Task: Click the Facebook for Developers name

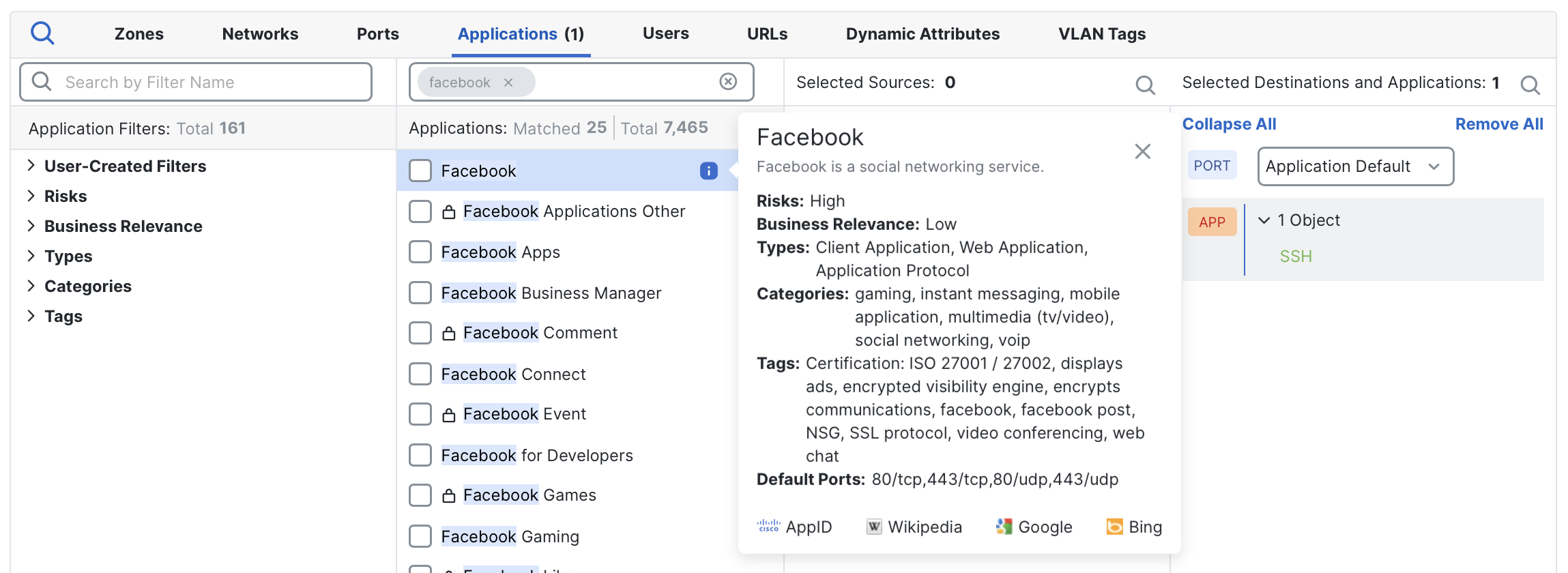Action: click(537, 455)
